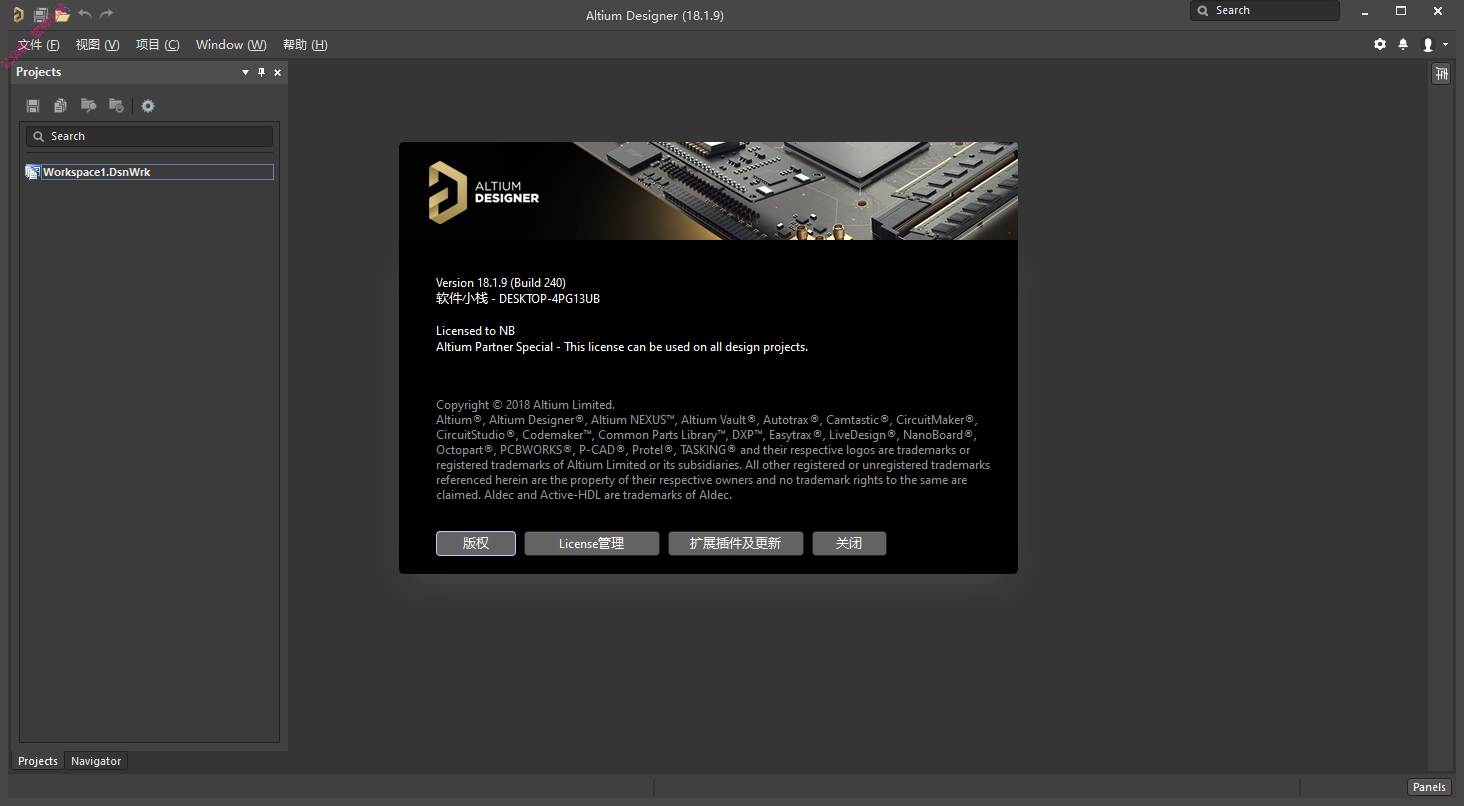Switch to the Navigator tab
Viewport: 1464px width, 806px height.
[x=96, y=761]
